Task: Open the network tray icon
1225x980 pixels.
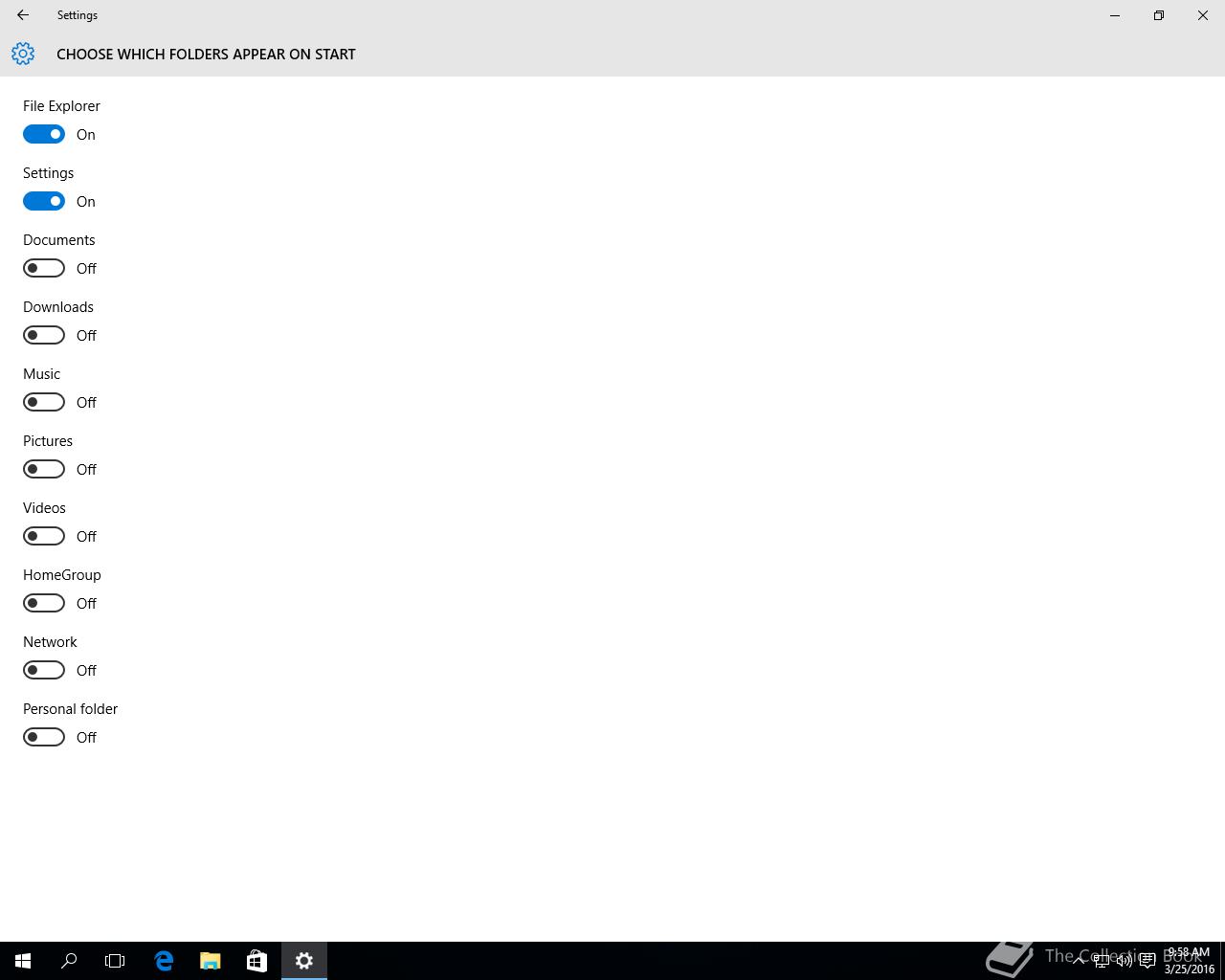Action: (x=1102, y=961)
